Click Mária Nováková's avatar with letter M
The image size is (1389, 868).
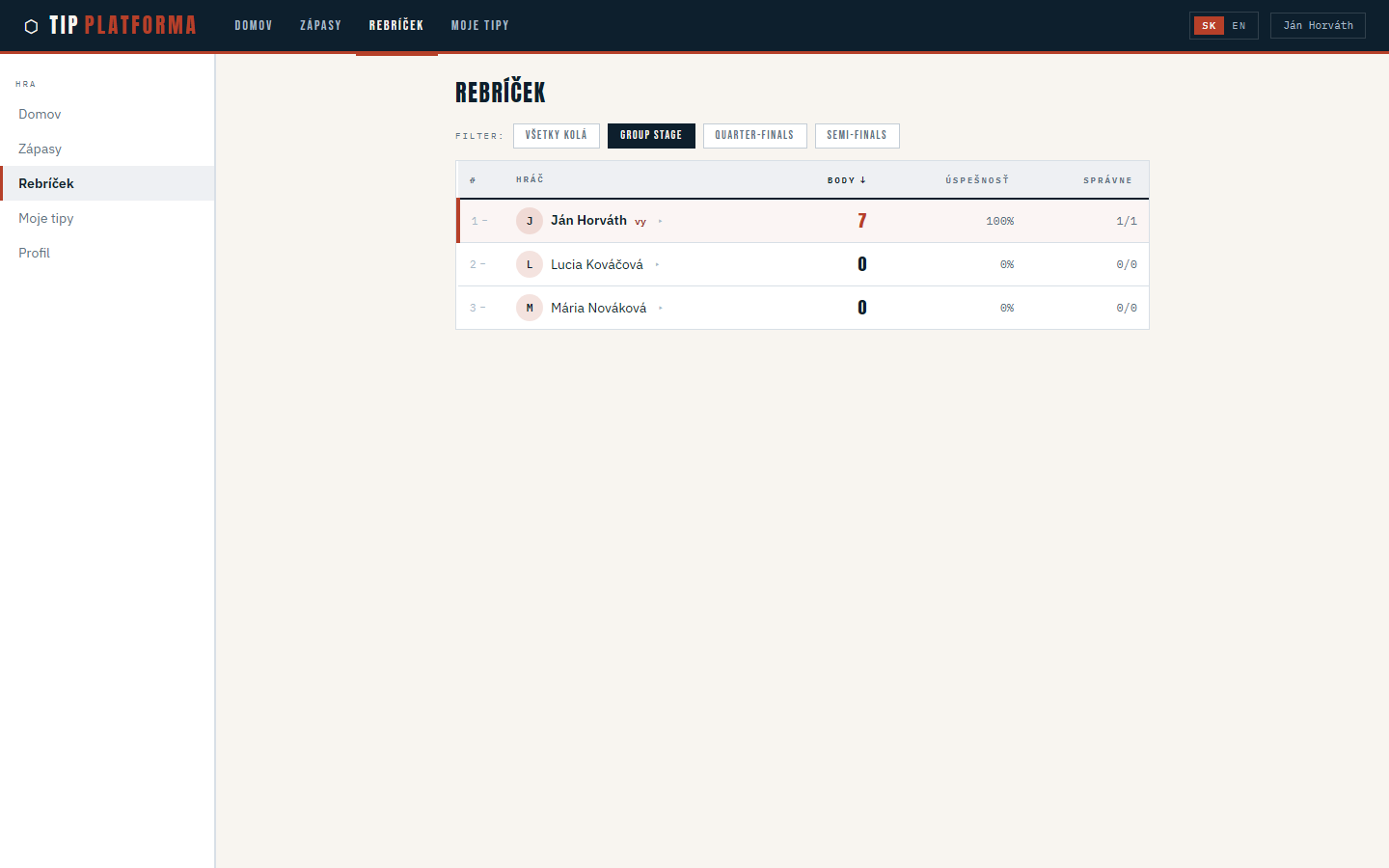pyautogui.click(x=529, y=308)
